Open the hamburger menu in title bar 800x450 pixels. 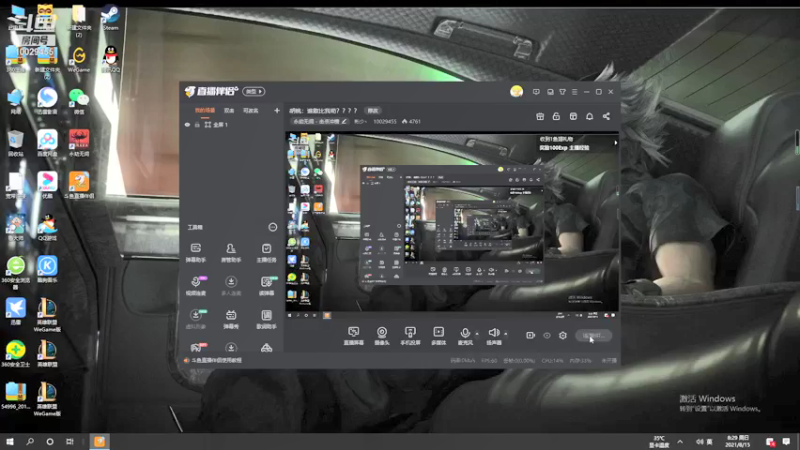(x=574, y=92)
